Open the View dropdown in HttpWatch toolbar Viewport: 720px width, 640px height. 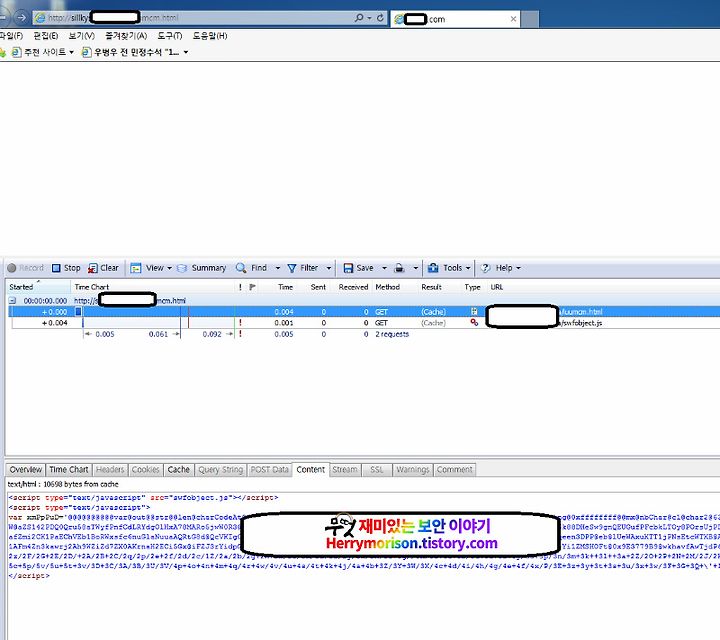[152, 268]
